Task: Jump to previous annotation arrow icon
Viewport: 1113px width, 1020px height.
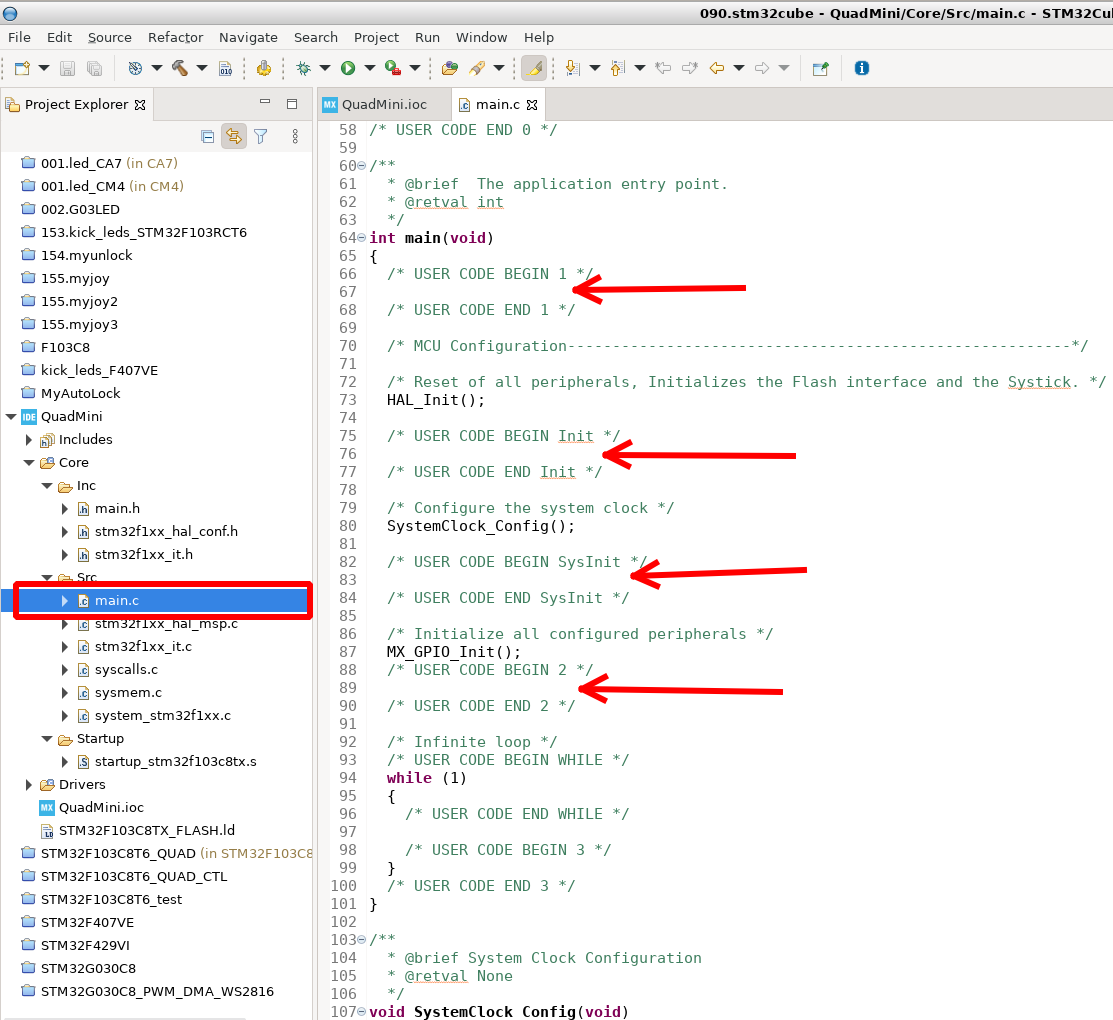Action: (x=618, y=68)
